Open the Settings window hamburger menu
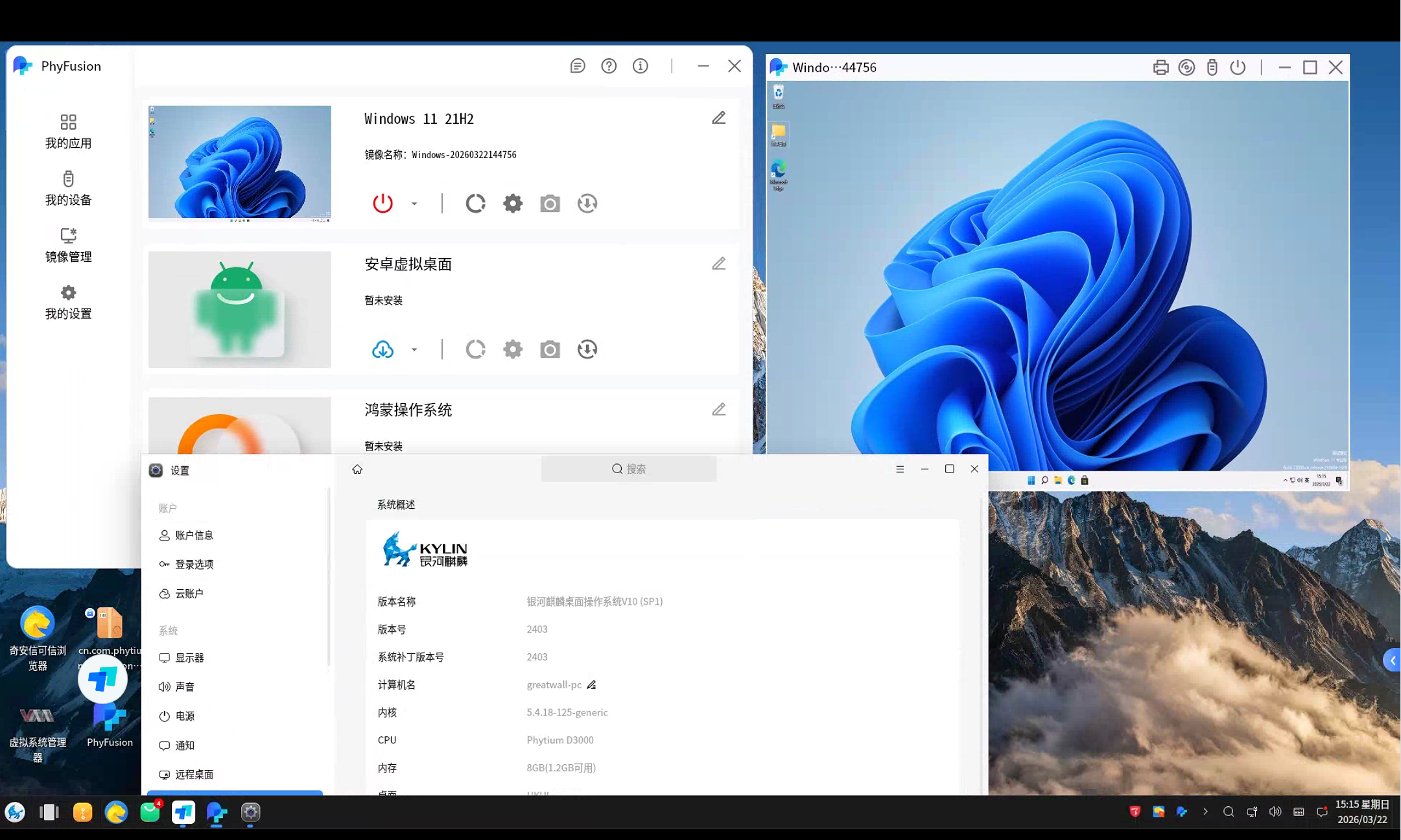Screen dimensions: 1401x840 click(x=900, y=469)
